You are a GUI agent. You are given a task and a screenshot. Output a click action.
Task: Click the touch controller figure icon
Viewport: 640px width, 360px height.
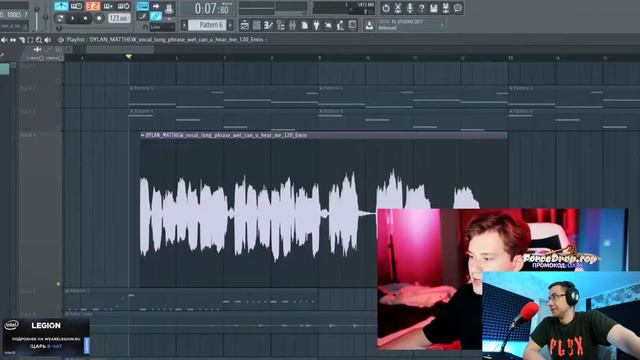340,25
